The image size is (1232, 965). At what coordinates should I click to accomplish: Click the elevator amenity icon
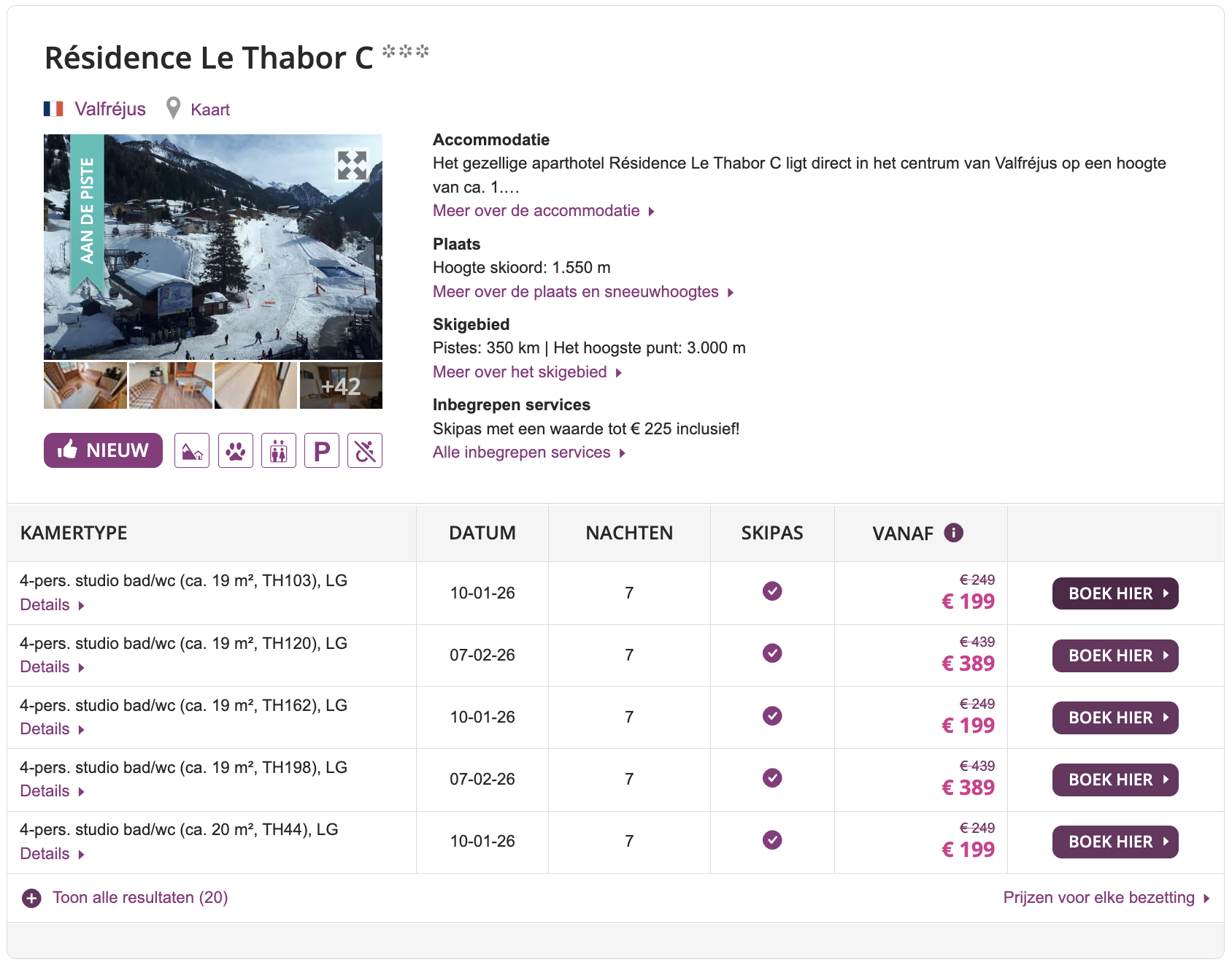pyautogui.click(x=279, y=450)
